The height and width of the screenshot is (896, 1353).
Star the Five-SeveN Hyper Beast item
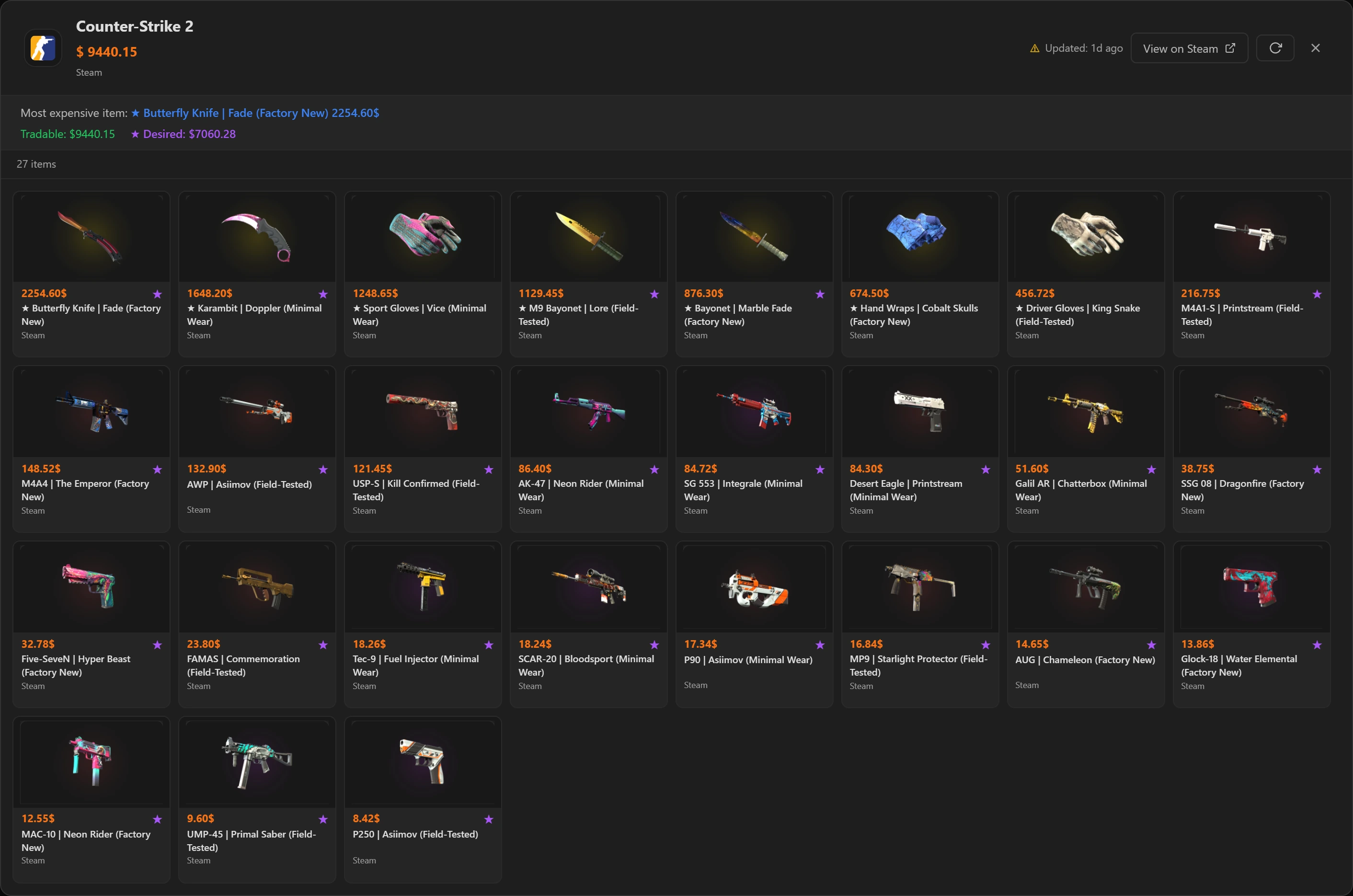(x=157, y=645)
